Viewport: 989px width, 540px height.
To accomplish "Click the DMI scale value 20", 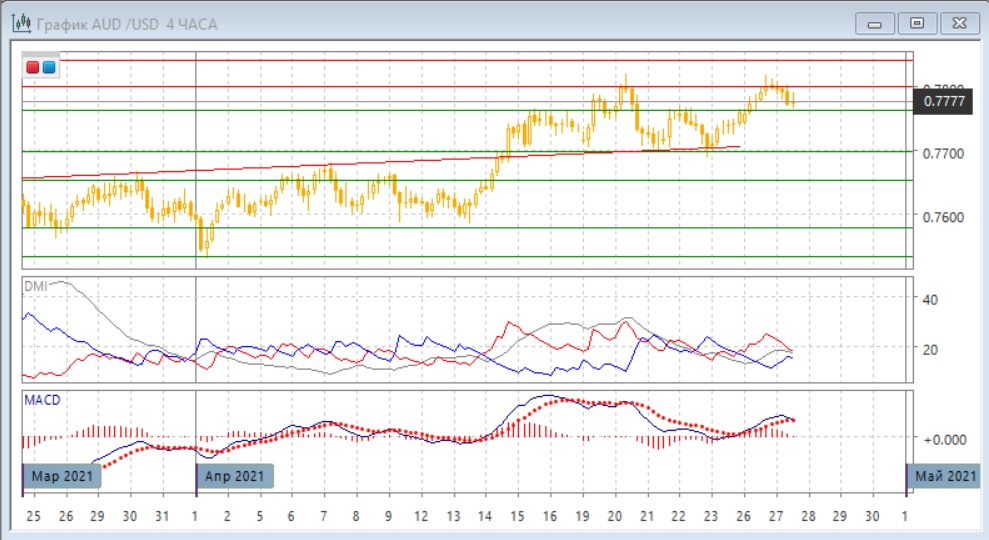I will point(929,349).
